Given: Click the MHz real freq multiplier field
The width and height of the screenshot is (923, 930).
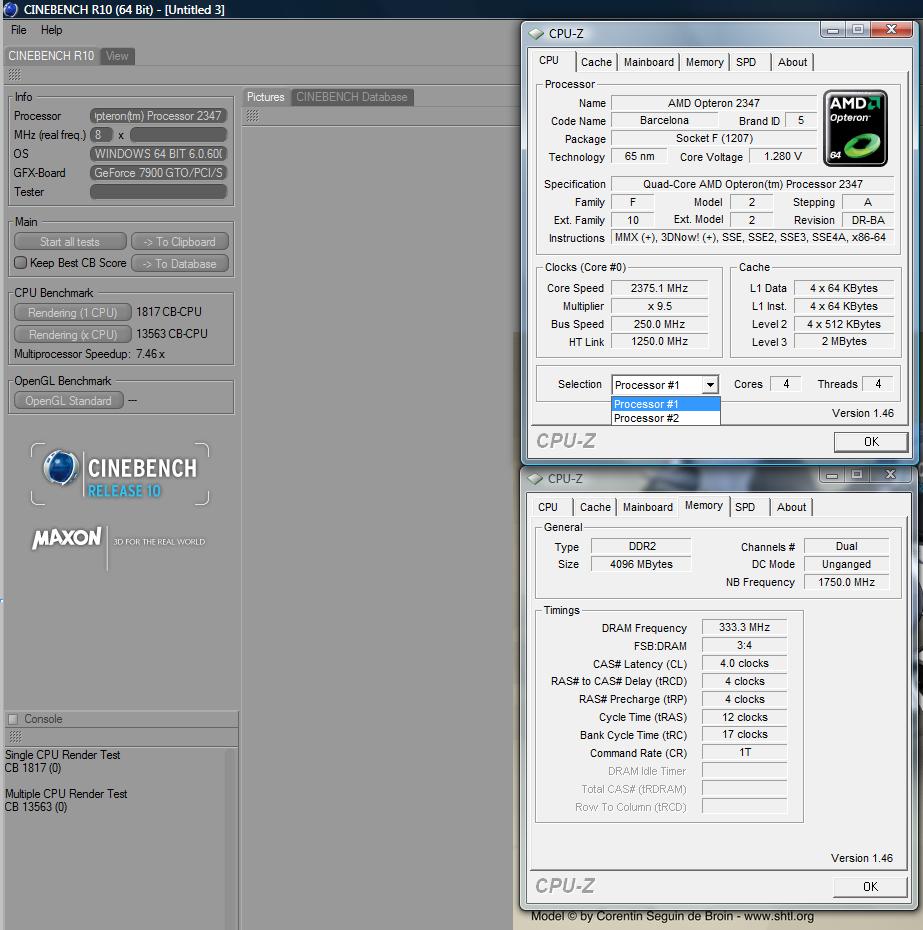Looking at the screenshot, I should [x=178, y=135].
